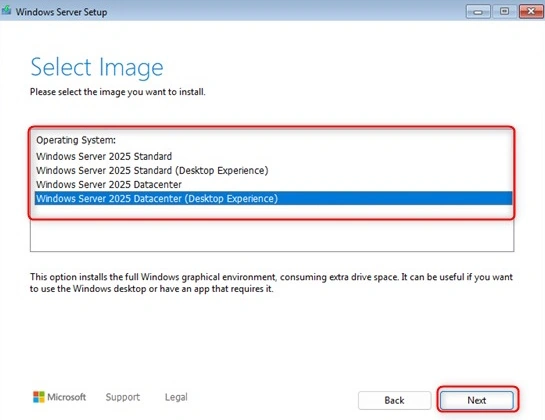
Task: Open the Support link
Action: point(123,397)
